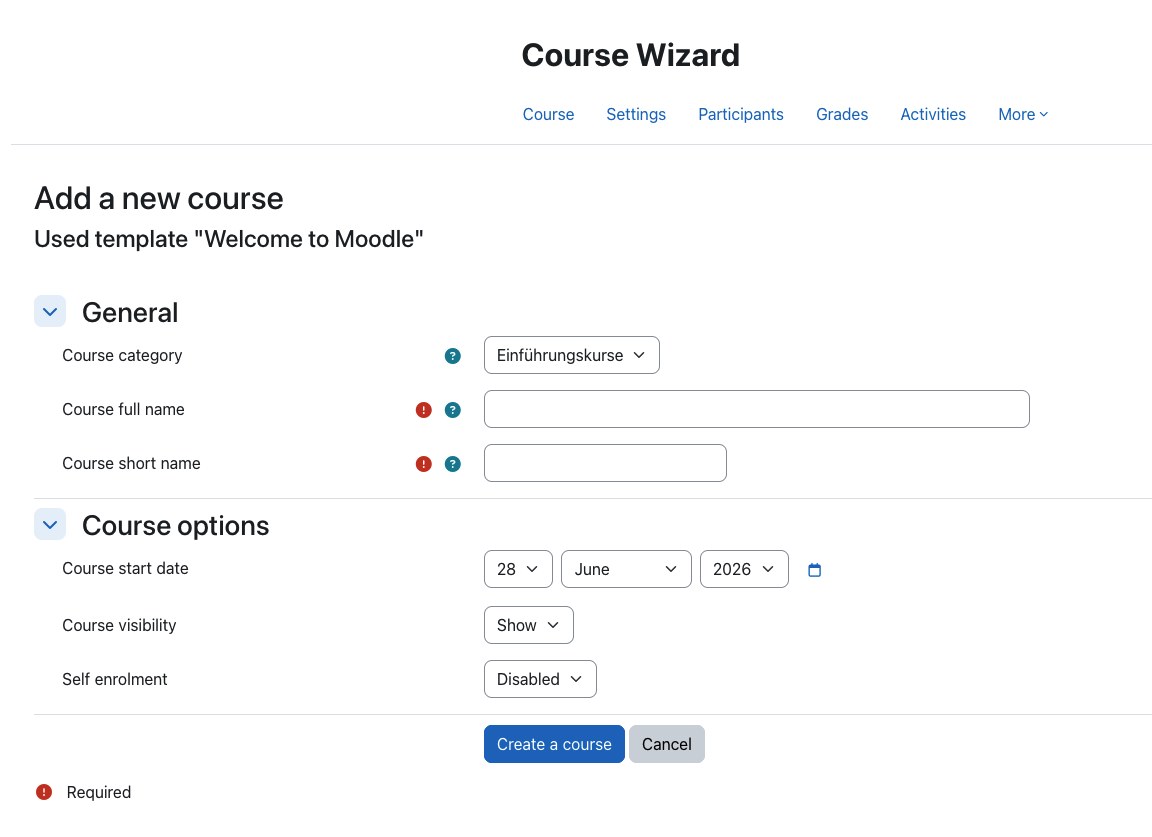
Task: Click the Create a course button
Action: pyautogui.click(x=554, y=744)
